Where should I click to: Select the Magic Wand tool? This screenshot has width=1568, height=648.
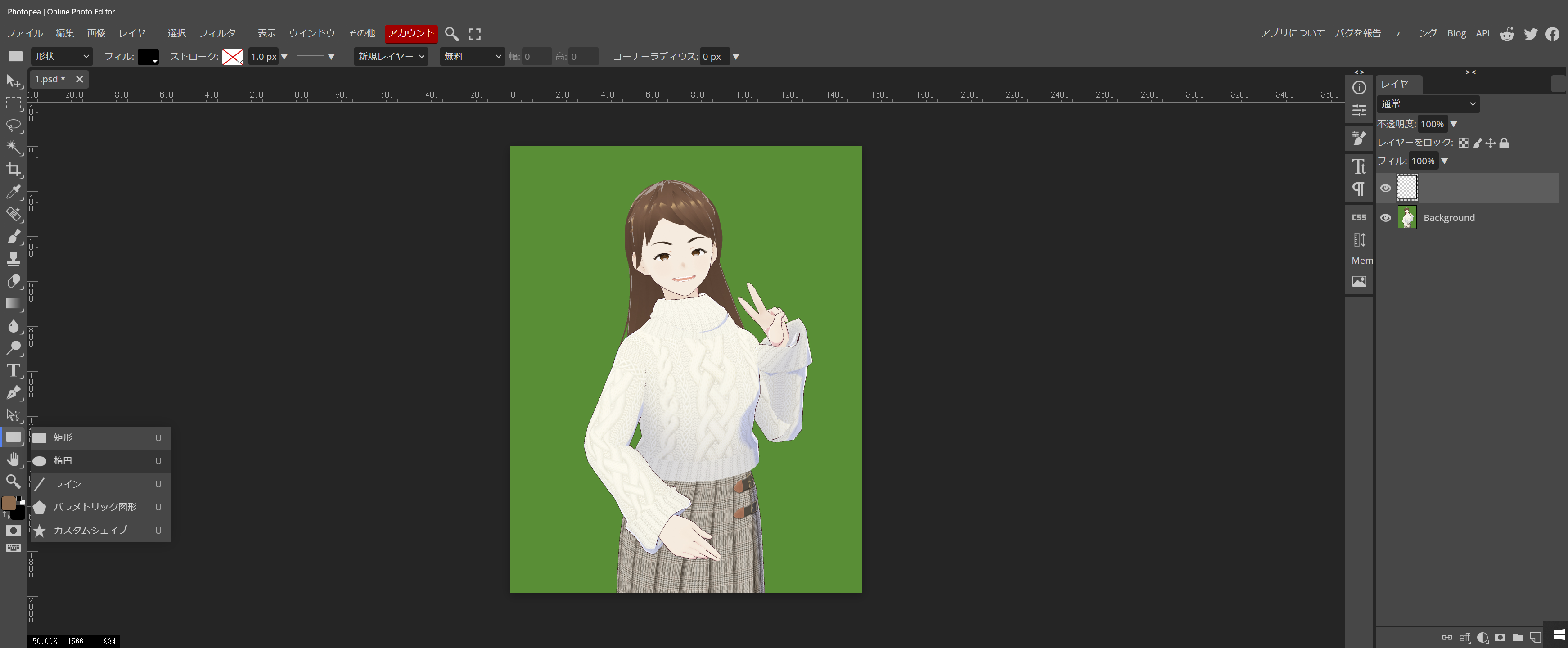(14, 147)
